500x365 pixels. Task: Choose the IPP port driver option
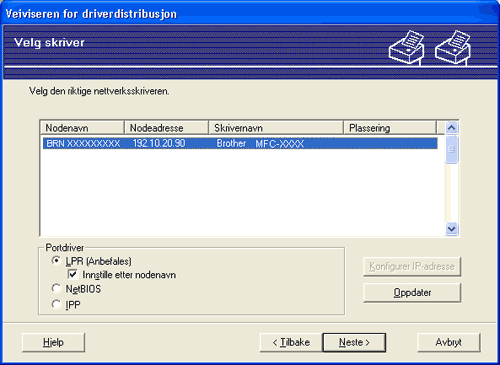pyautogui.click(x=56, y=304)
